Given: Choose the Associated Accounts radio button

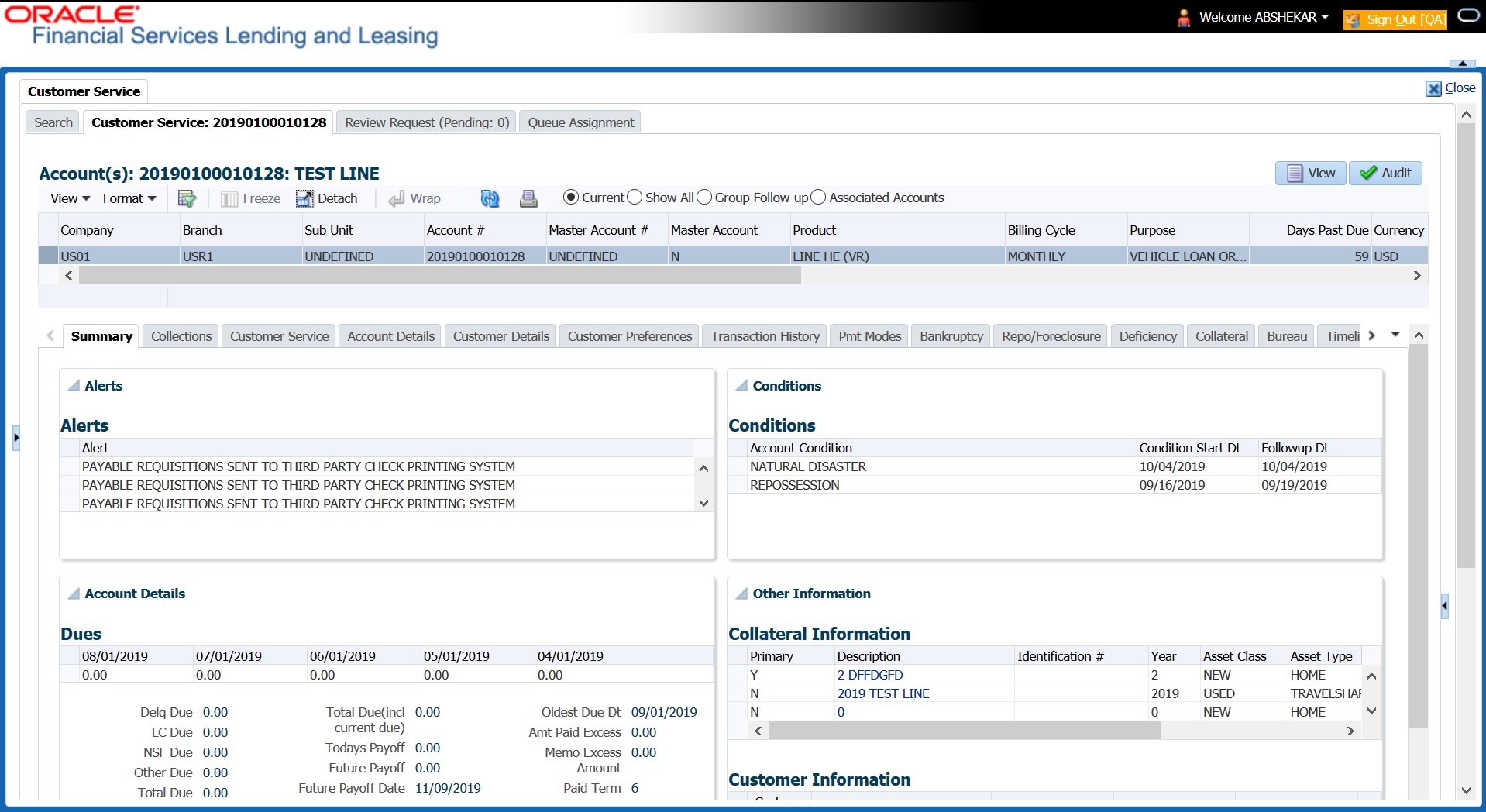Looking at the screenshot, I should point(818,198).
